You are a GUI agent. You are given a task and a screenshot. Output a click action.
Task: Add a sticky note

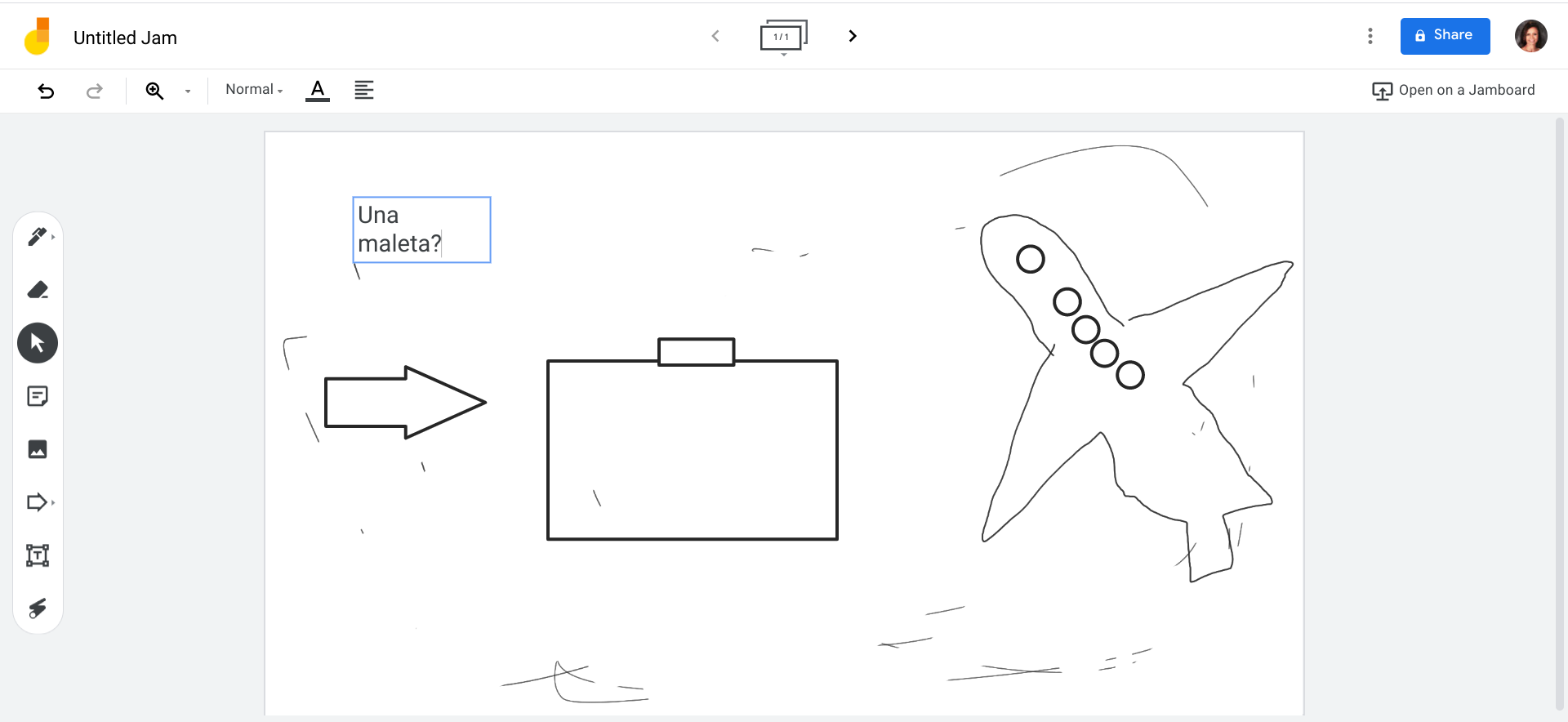pos(38,396)
